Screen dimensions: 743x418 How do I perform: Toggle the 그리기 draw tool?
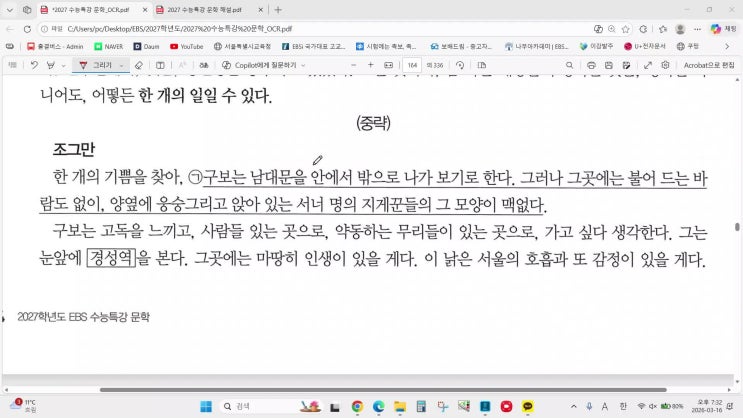click(x=97, y=65)
